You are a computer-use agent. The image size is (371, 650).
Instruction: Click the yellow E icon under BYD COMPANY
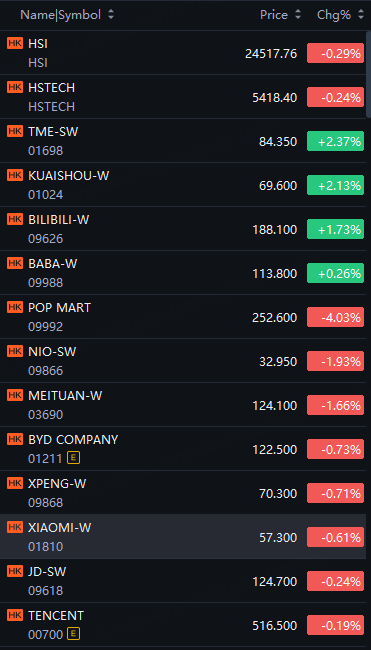click(74, 458)
